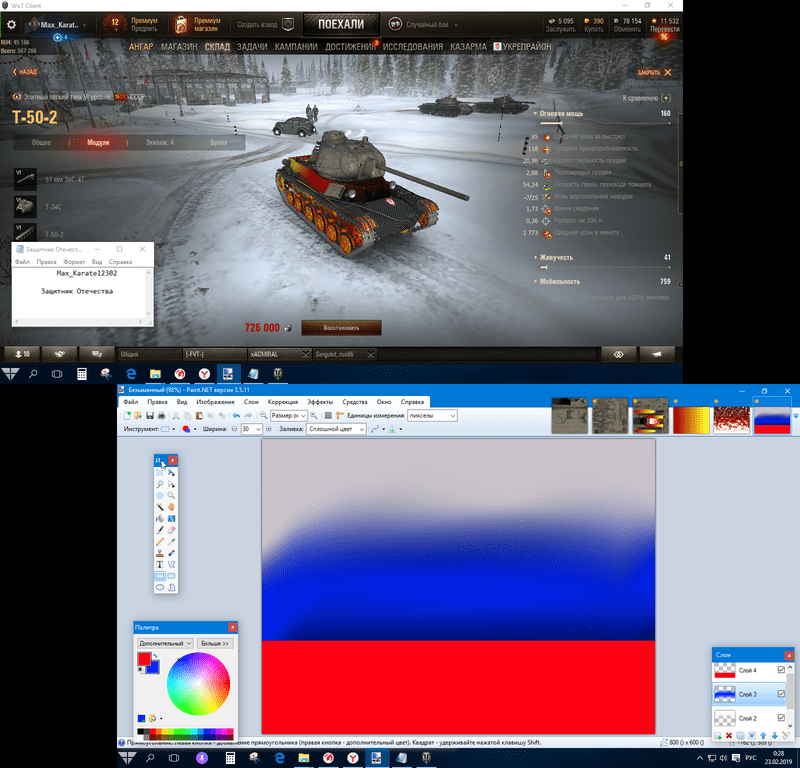
Task: Select the Rectangle Select tool in Paint.NET toolbox
Action: (160, 472)
